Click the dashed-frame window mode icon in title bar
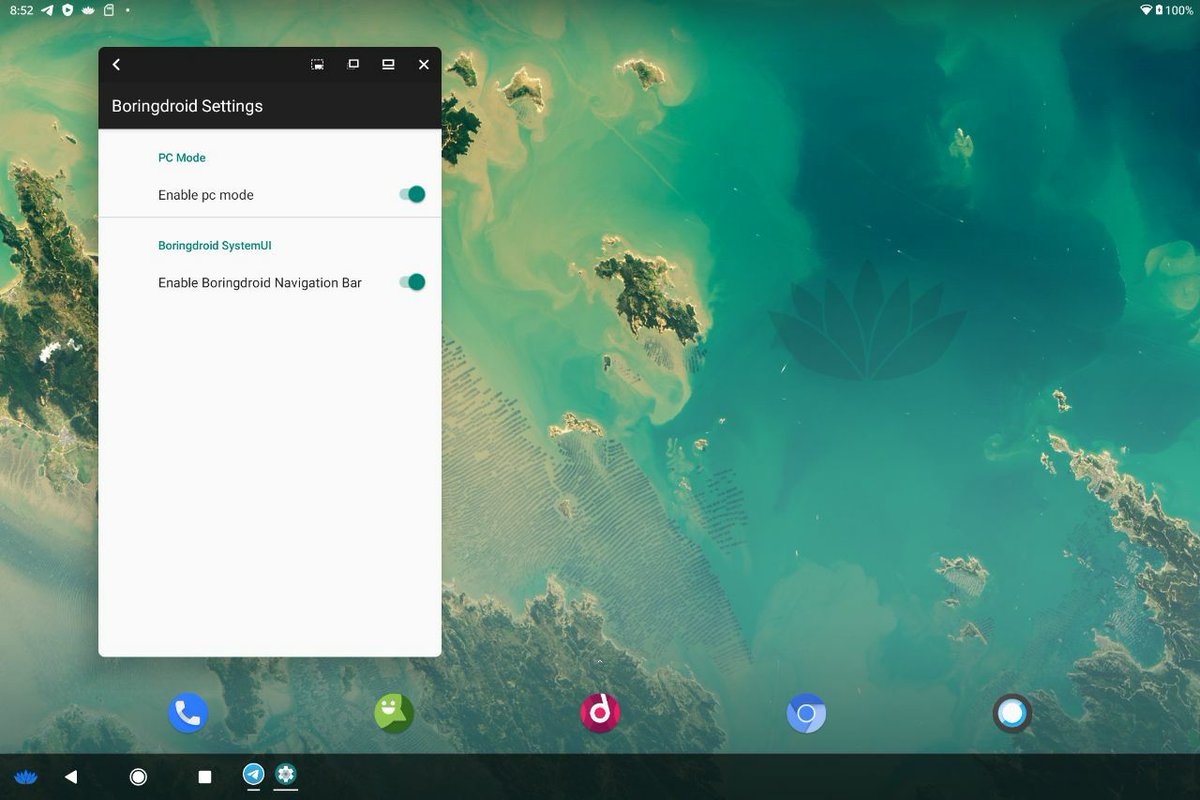The width and height of the screenshot is (1200, 800). tap(317, 64)
